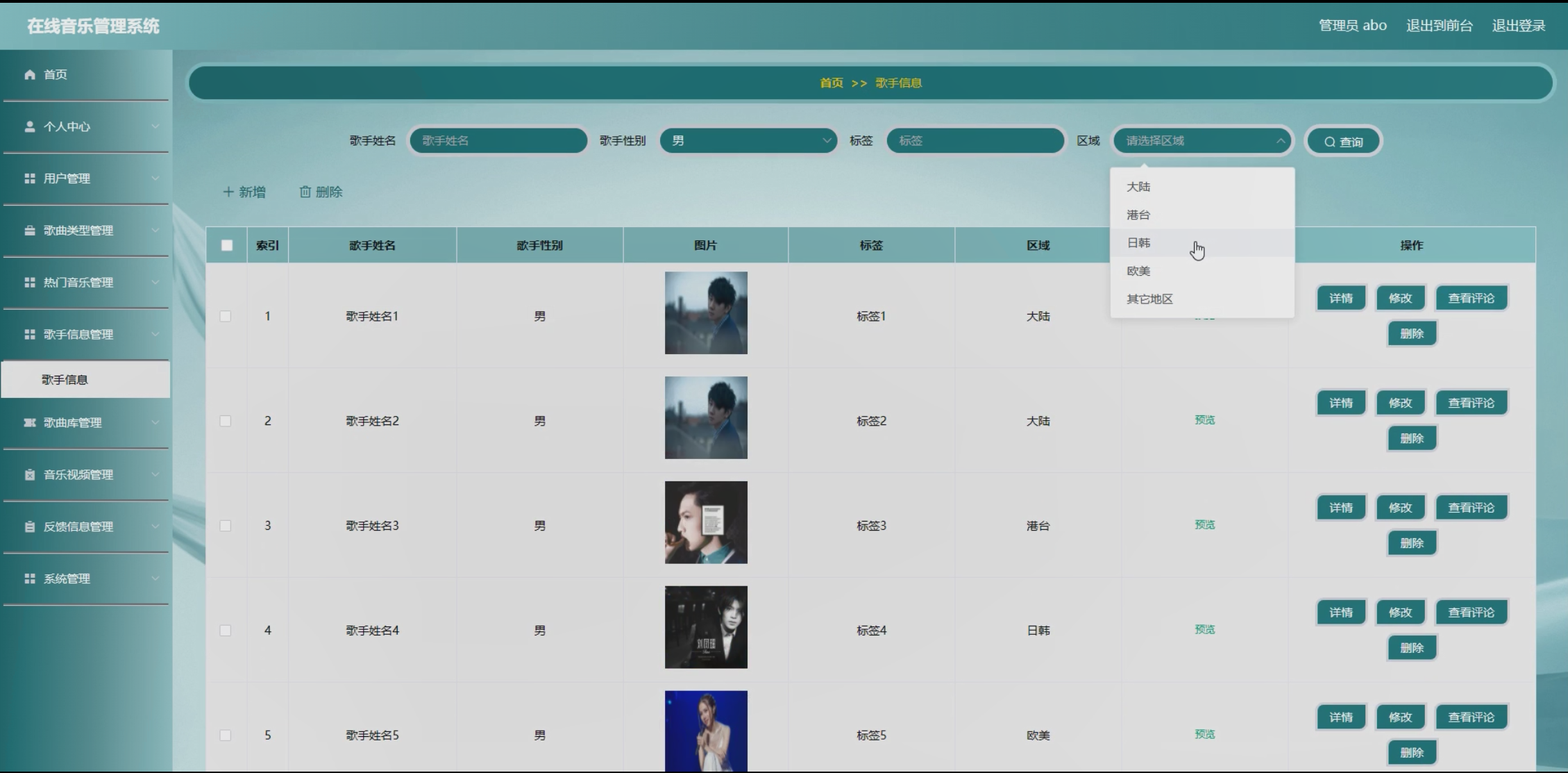1568x773 pixels.
Task: Click the plus icon of 新增
Action: [x=228, y=192]
